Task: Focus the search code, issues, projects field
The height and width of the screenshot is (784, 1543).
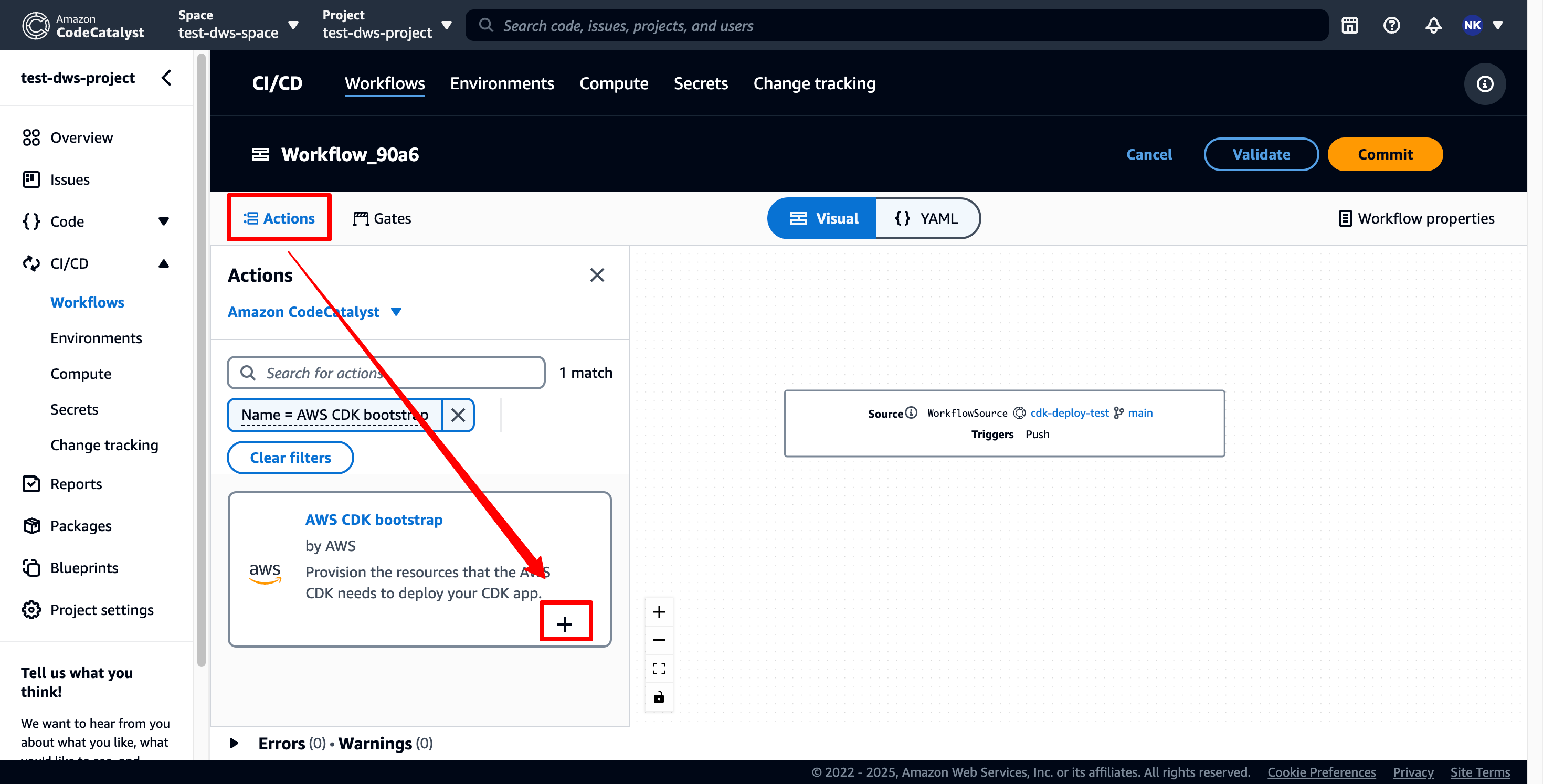Action: pos(896,25)
